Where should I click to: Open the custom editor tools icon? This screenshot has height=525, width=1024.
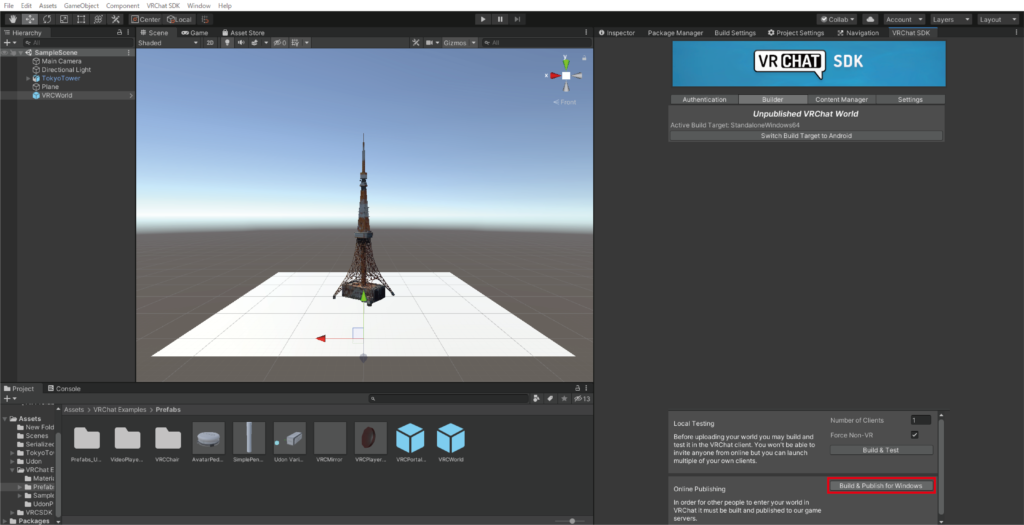tap(116, 19)
